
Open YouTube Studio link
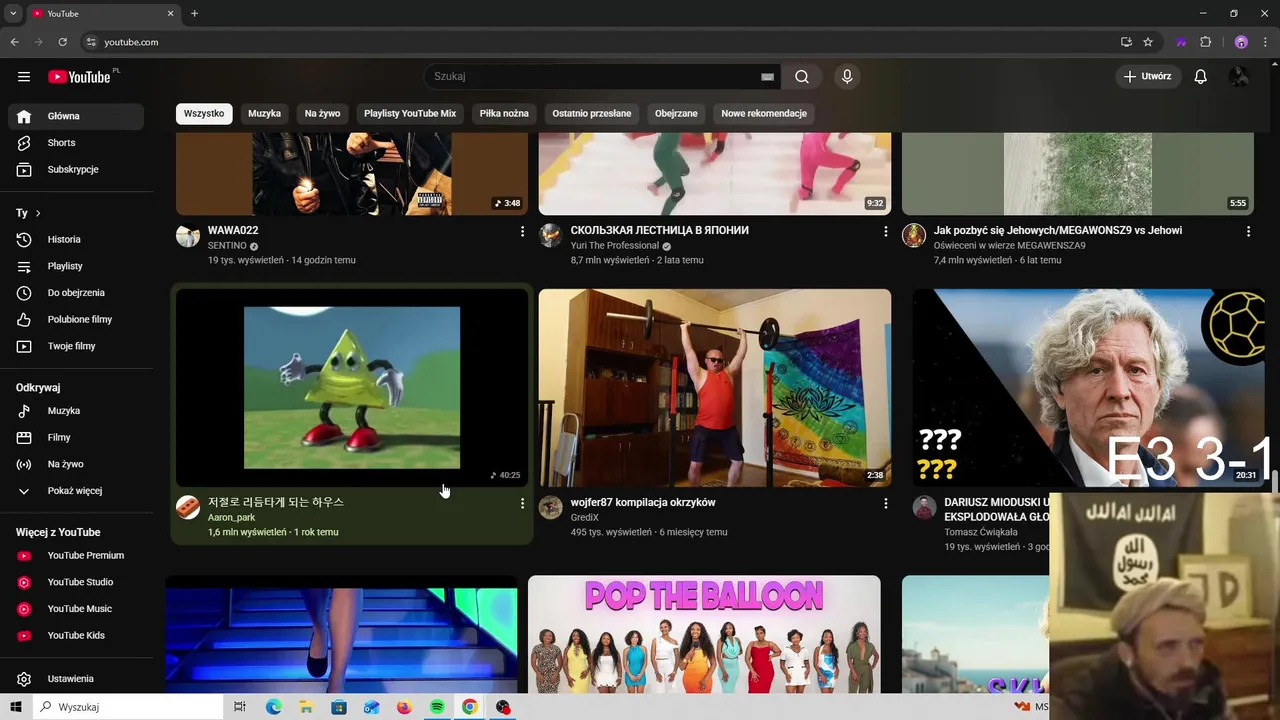(76, 582)
